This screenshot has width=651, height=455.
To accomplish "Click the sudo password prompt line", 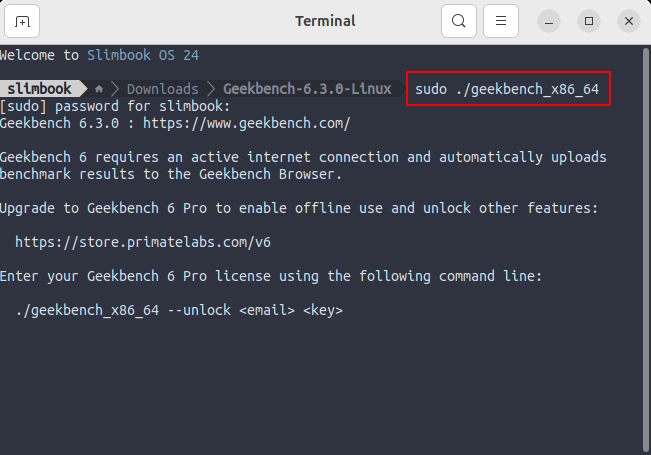I will click(116, 106).
